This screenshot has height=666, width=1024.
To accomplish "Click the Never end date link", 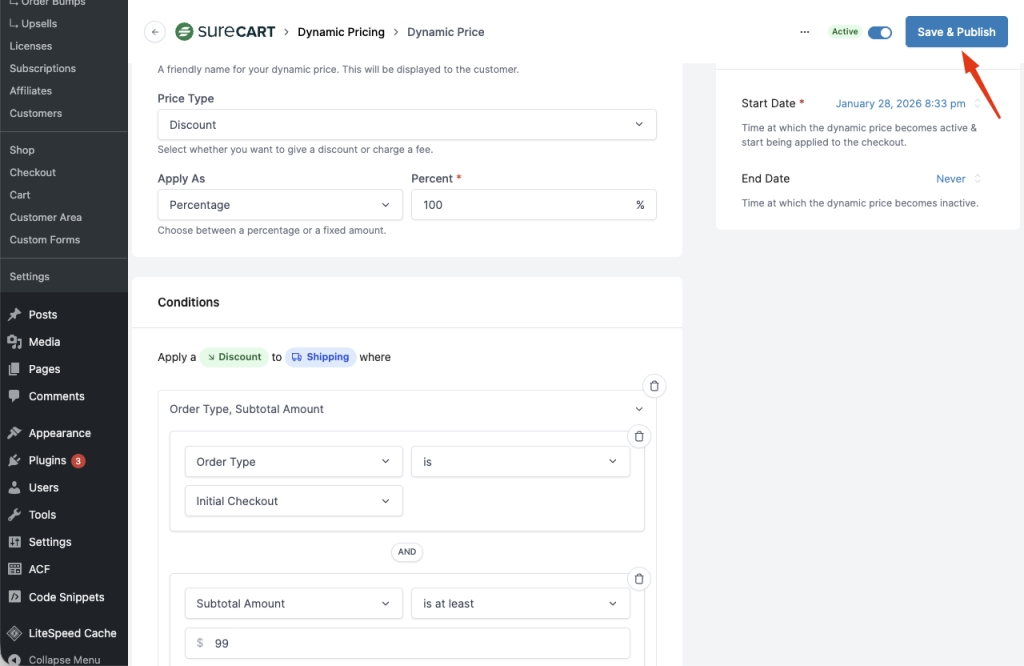I will (950, 178).
